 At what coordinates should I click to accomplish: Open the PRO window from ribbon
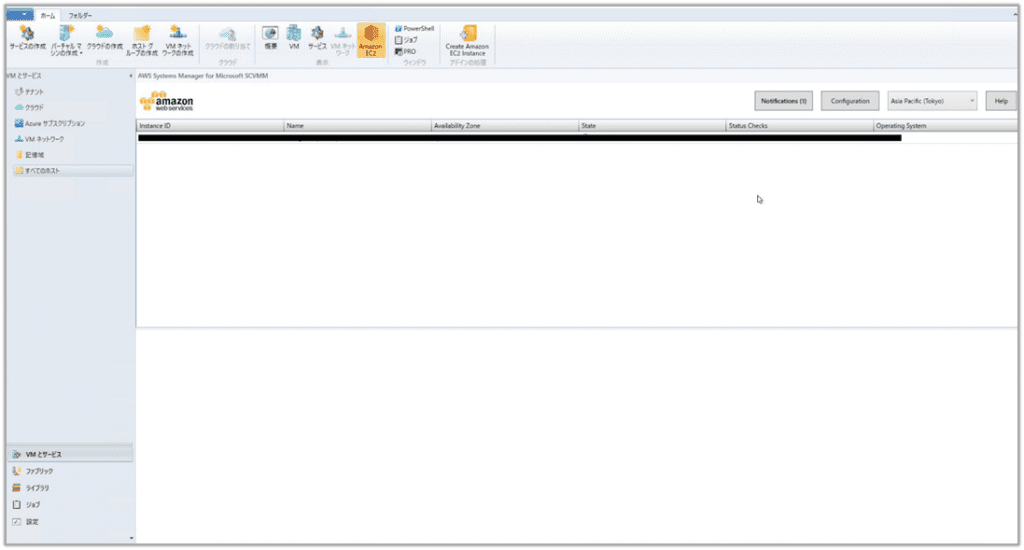point(406,52)
